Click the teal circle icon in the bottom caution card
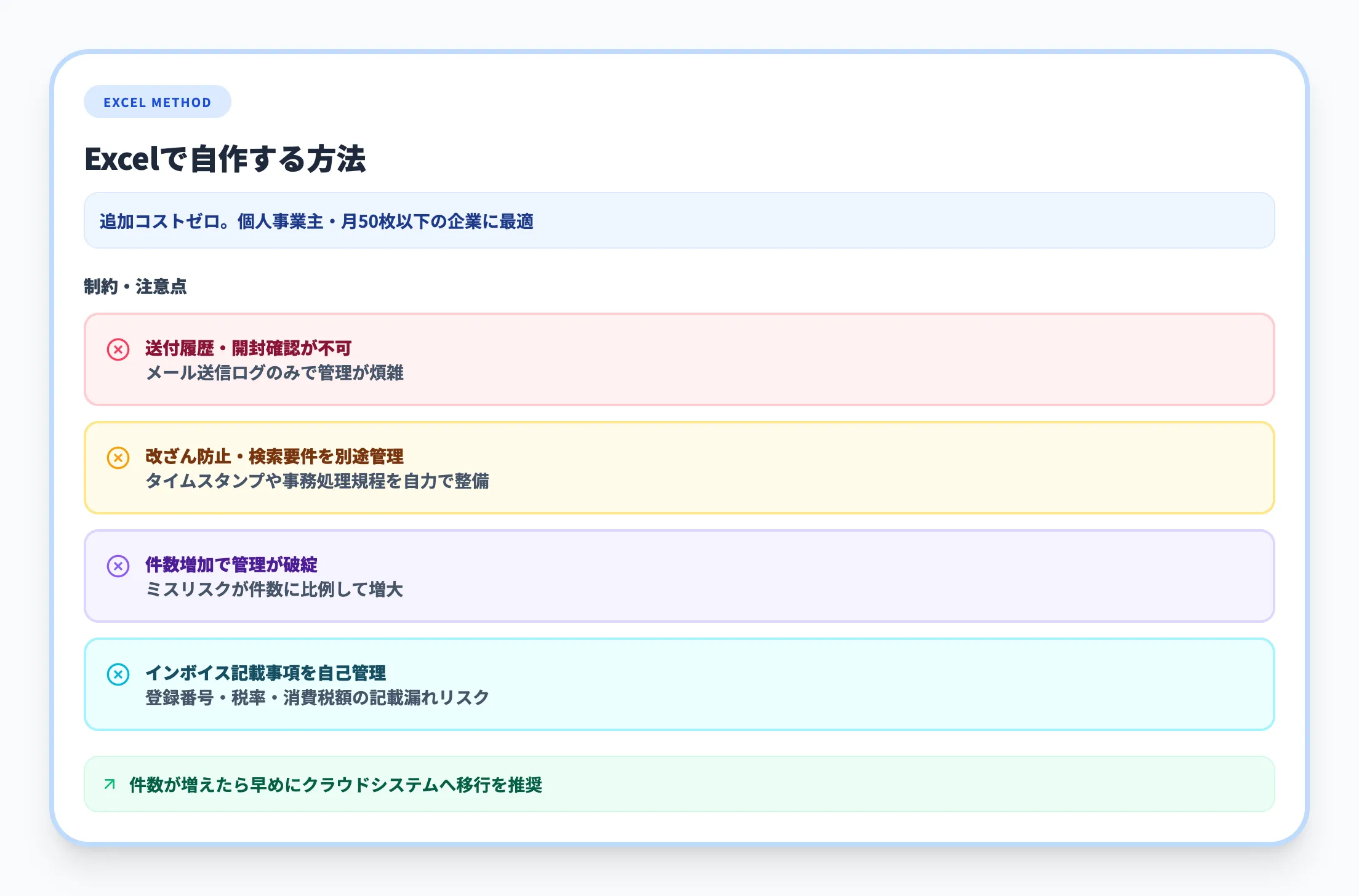 [x=118, y=674]
